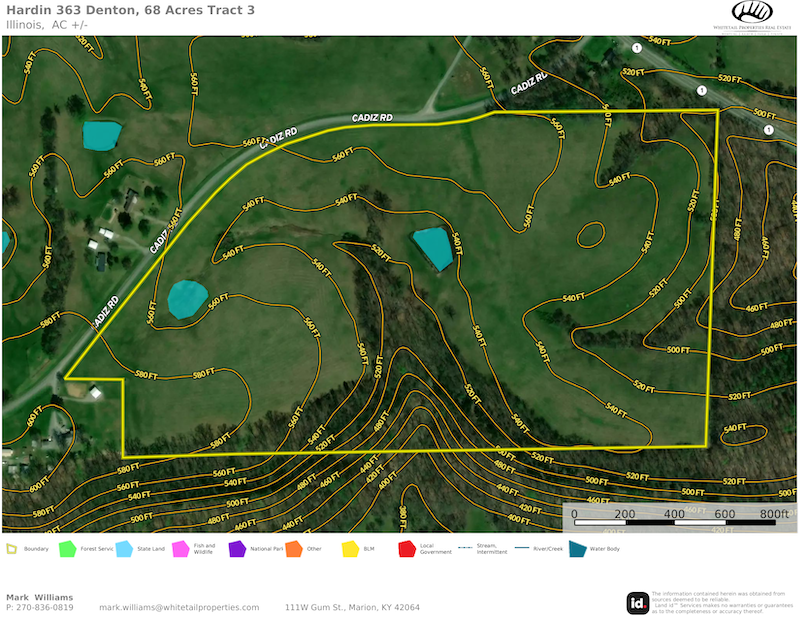Click the yellow BLM legend icon
This screenshot has width=800, height=618.
tap(350, 548)
